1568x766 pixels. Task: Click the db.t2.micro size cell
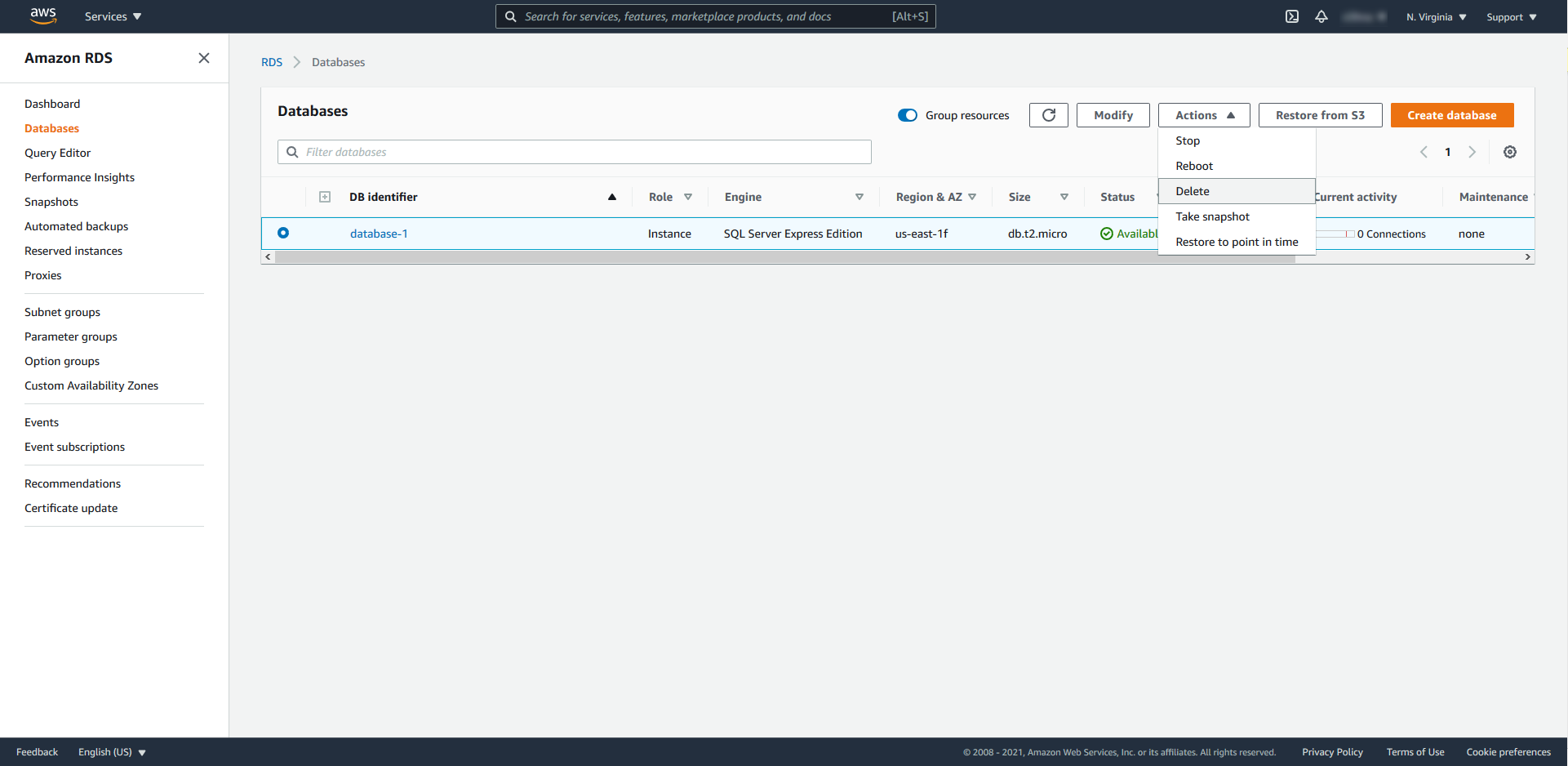coord(1037,234)
